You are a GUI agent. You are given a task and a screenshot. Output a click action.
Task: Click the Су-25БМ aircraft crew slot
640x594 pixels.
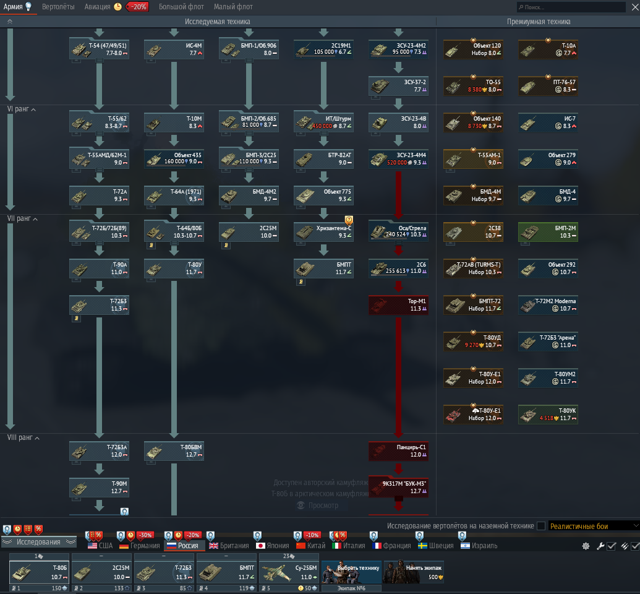pyautogui.click(x=289, y=572)
